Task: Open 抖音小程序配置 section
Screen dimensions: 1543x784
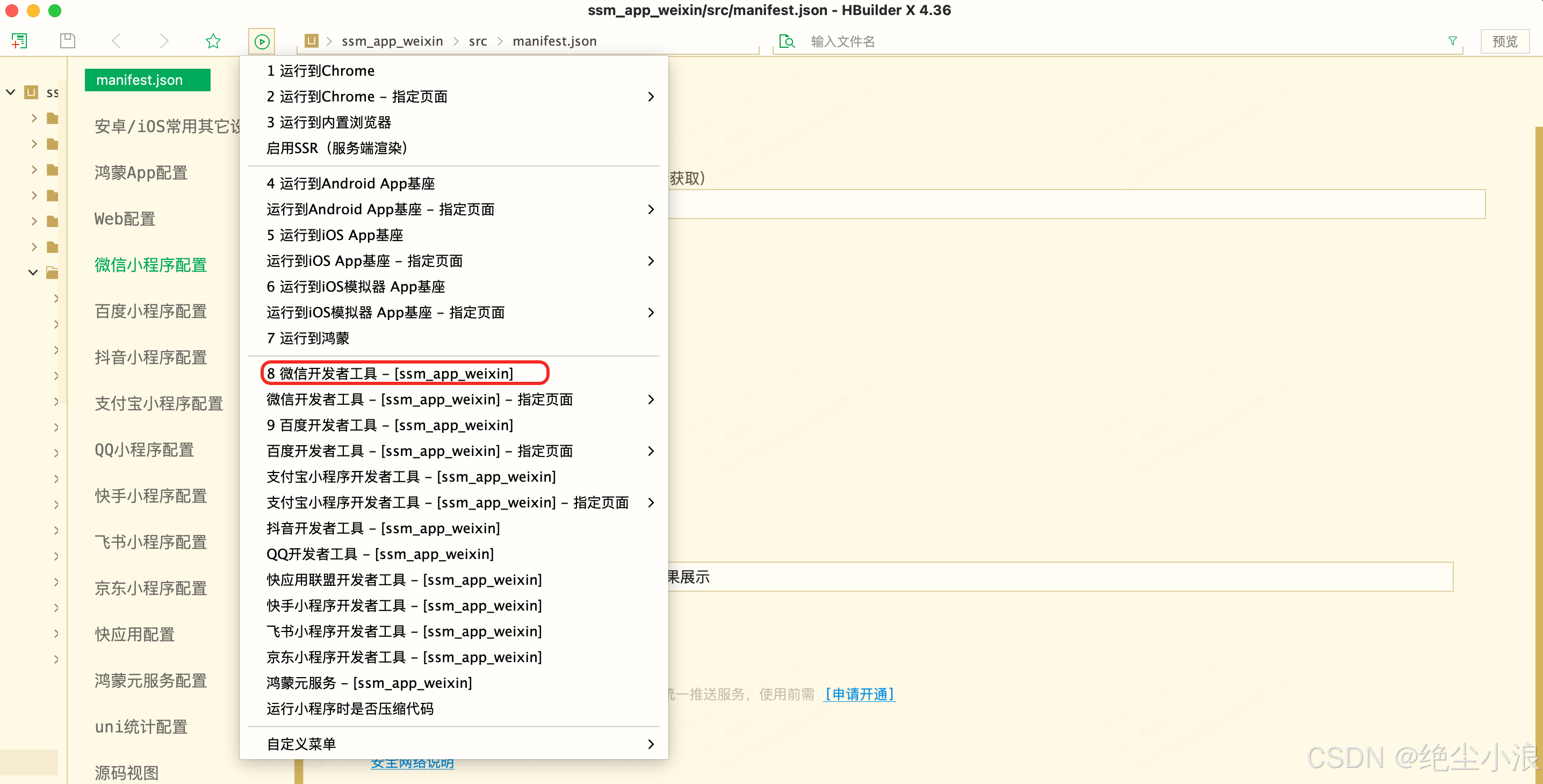Action: pyautogui.click(x=150, y=357)
